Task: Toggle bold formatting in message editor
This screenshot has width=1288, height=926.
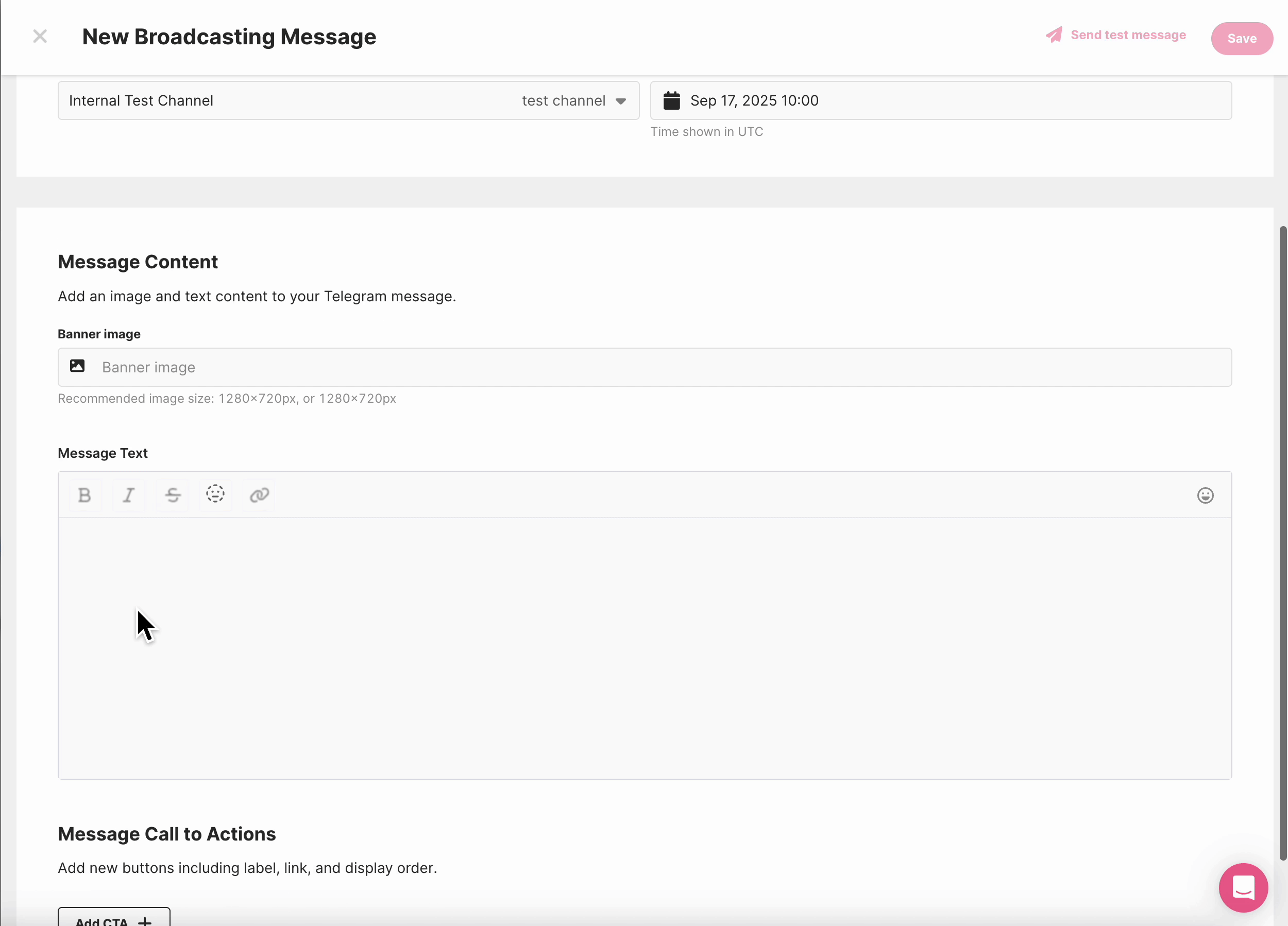Action: click(84, 495)
